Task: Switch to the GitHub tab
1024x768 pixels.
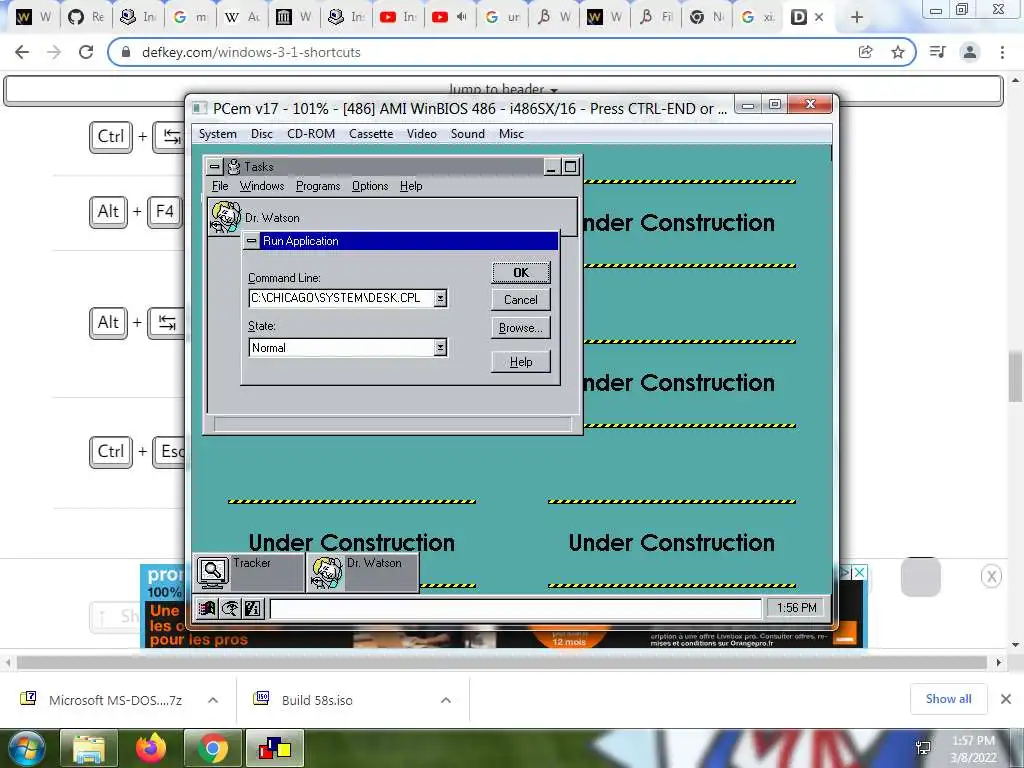Action: tap(87, 17)
